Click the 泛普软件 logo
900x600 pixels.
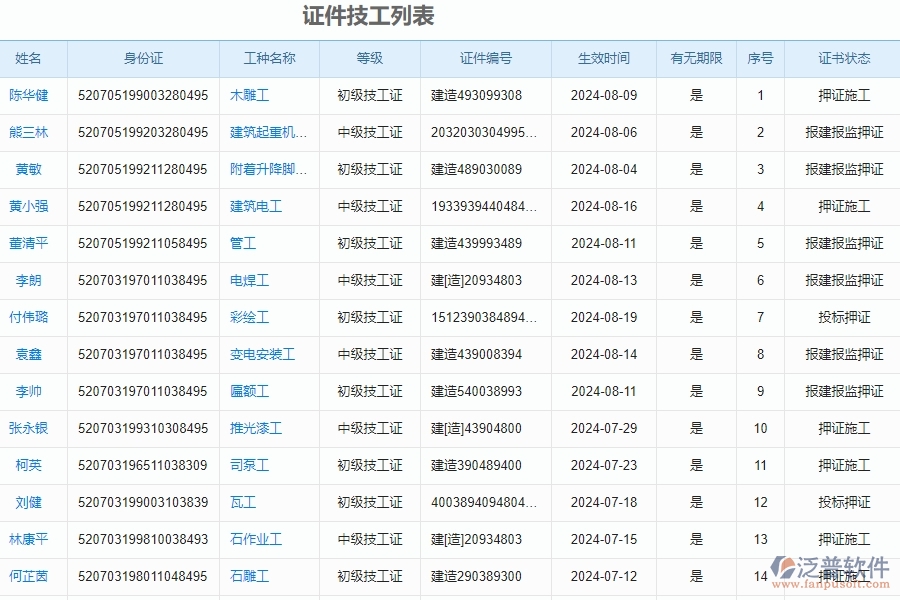point(831,566)
